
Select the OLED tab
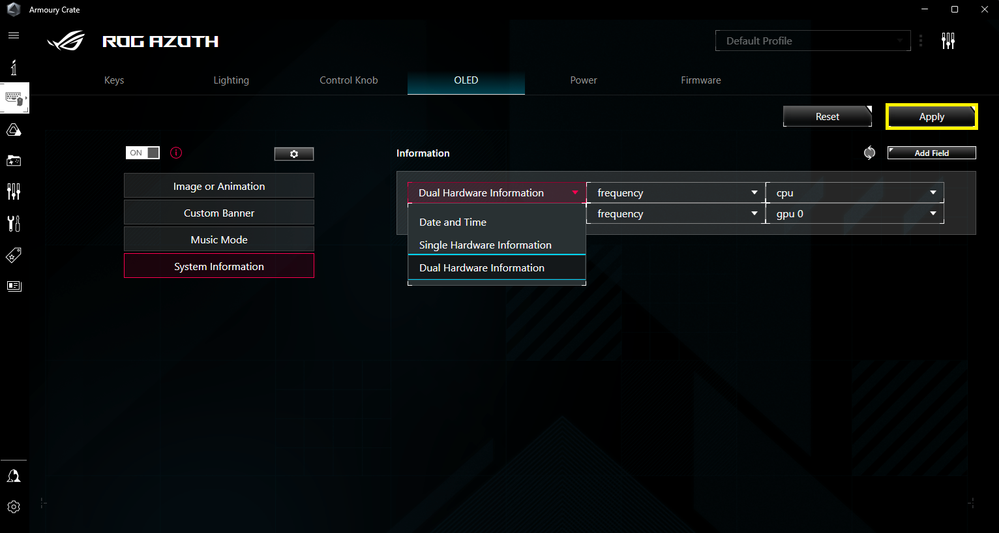pyautogui.click(x=466, y=81)
